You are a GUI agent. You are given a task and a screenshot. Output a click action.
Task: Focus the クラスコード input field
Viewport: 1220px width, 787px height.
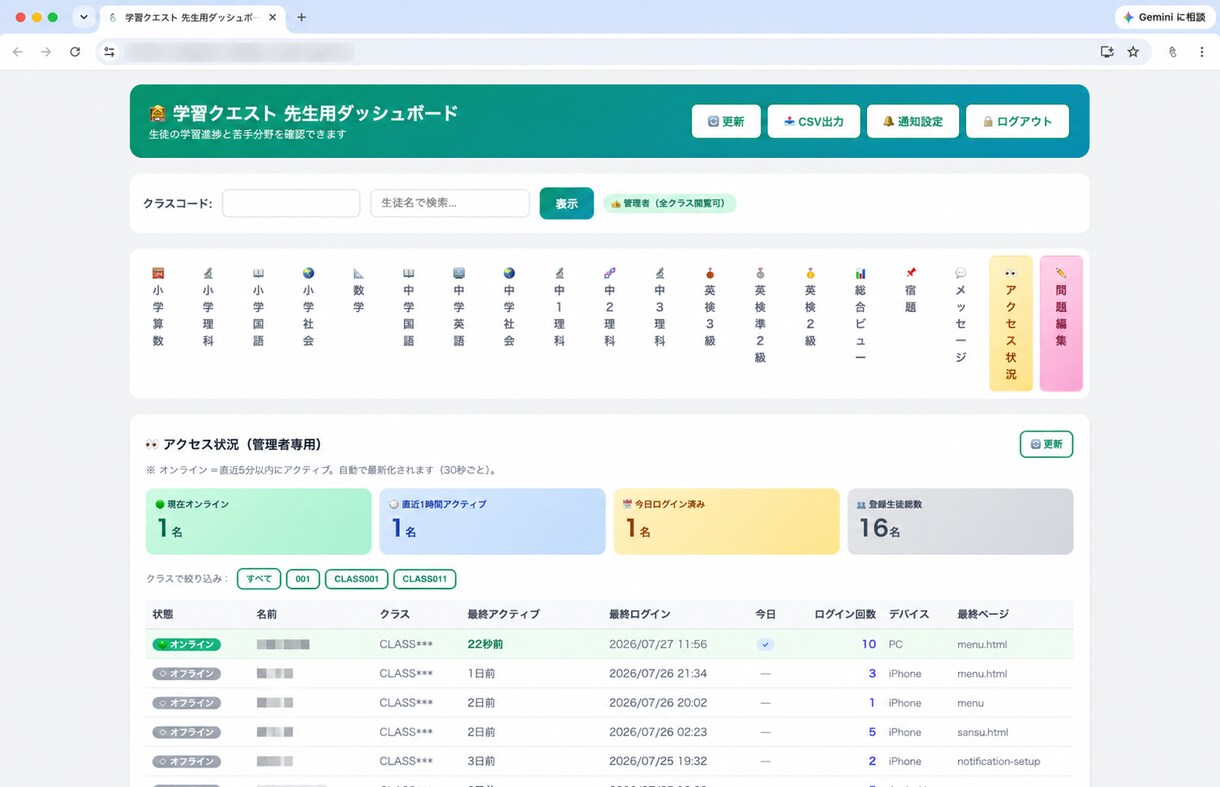point(291,203)
